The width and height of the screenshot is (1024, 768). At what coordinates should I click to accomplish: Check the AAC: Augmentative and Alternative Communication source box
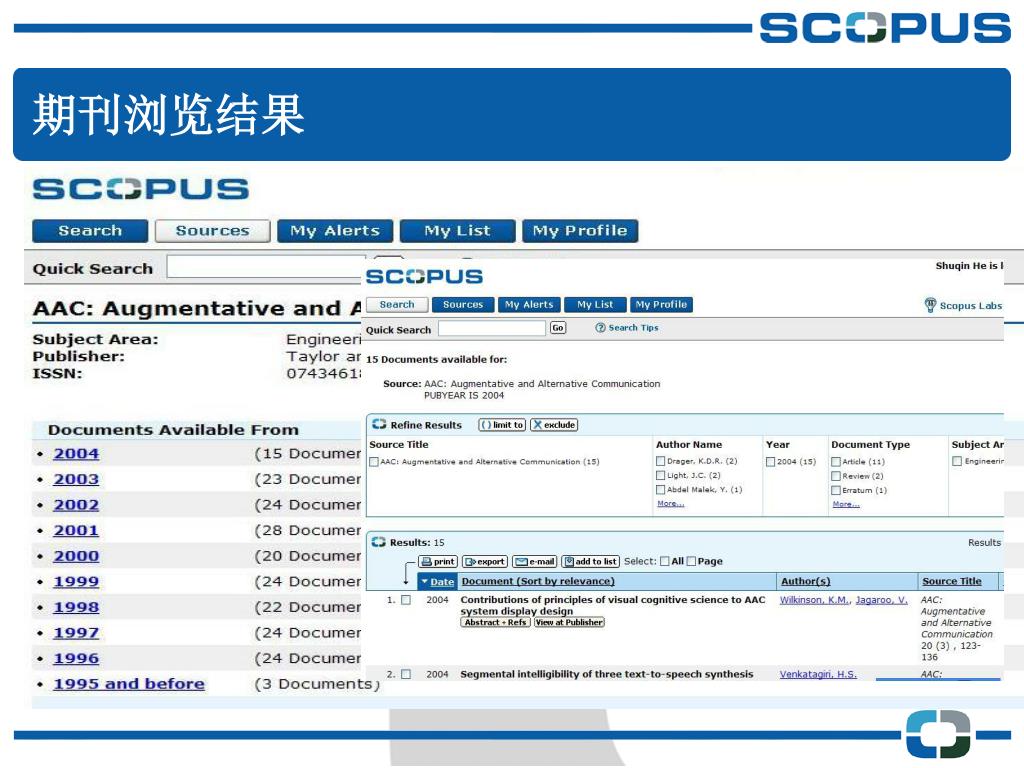[x=374, y=462]
